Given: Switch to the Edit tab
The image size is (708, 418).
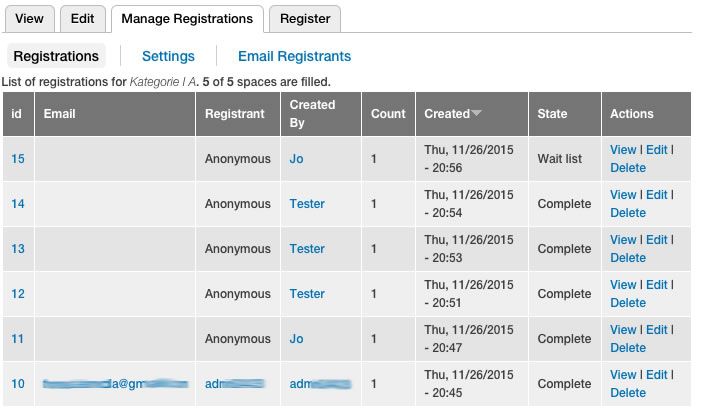Looking at the screenshot, I should coord(83,19).
